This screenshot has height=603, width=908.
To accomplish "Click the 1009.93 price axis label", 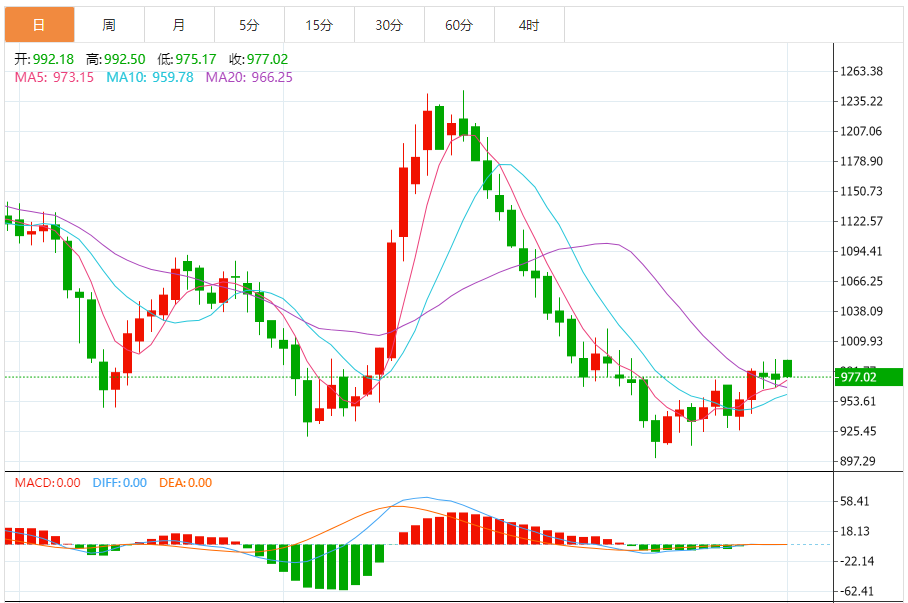I will [861, 341].
